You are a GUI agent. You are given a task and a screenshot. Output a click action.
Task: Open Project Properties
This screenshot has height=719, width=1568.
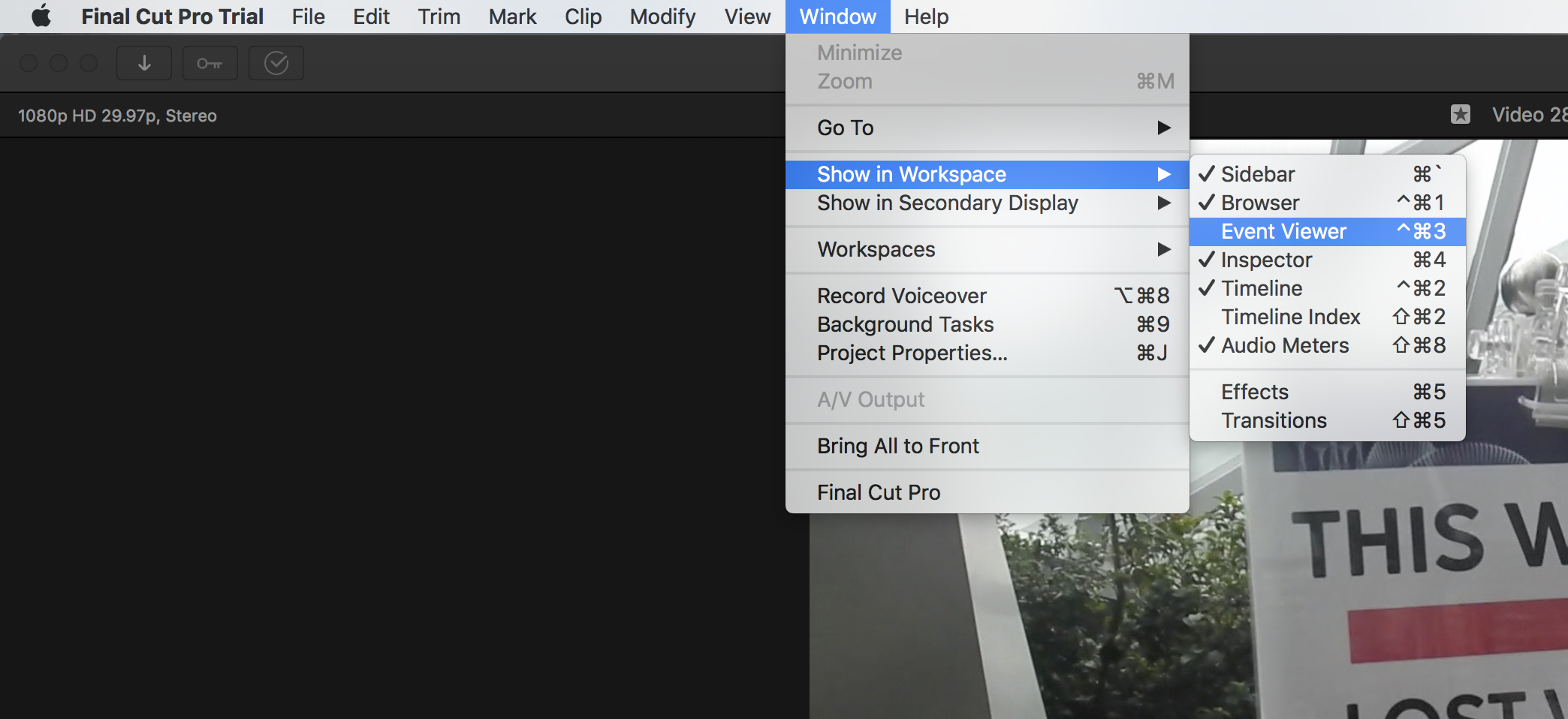pos(987,353)
